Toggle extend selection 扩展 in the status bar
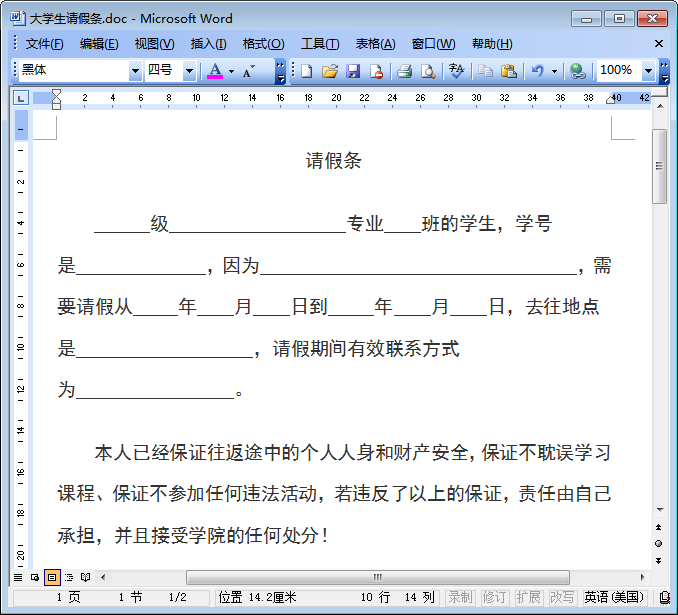The image size is (678, 615). pos(528,597)
